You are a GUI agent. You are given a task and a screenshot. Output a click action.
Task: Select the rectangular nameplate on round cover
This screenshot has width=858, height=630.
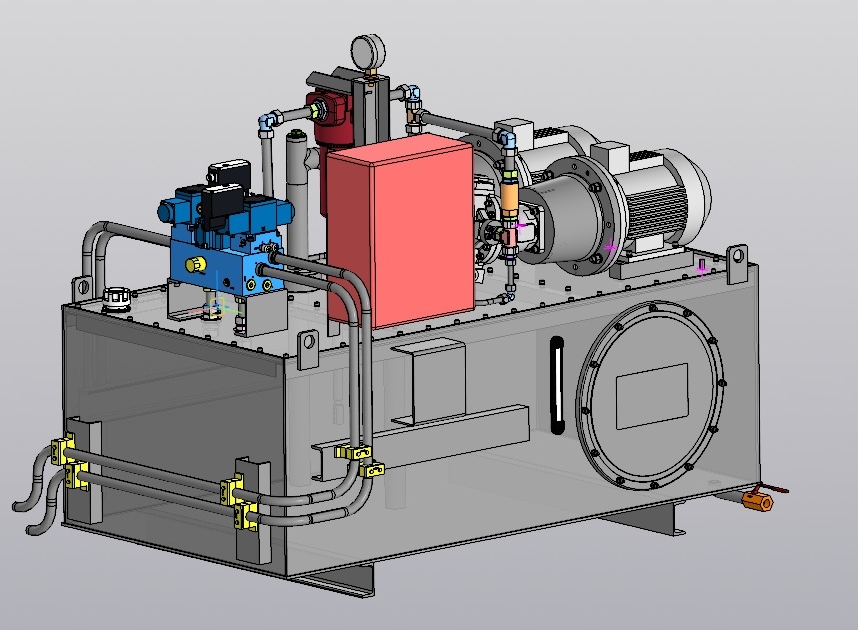pos(651,396)
